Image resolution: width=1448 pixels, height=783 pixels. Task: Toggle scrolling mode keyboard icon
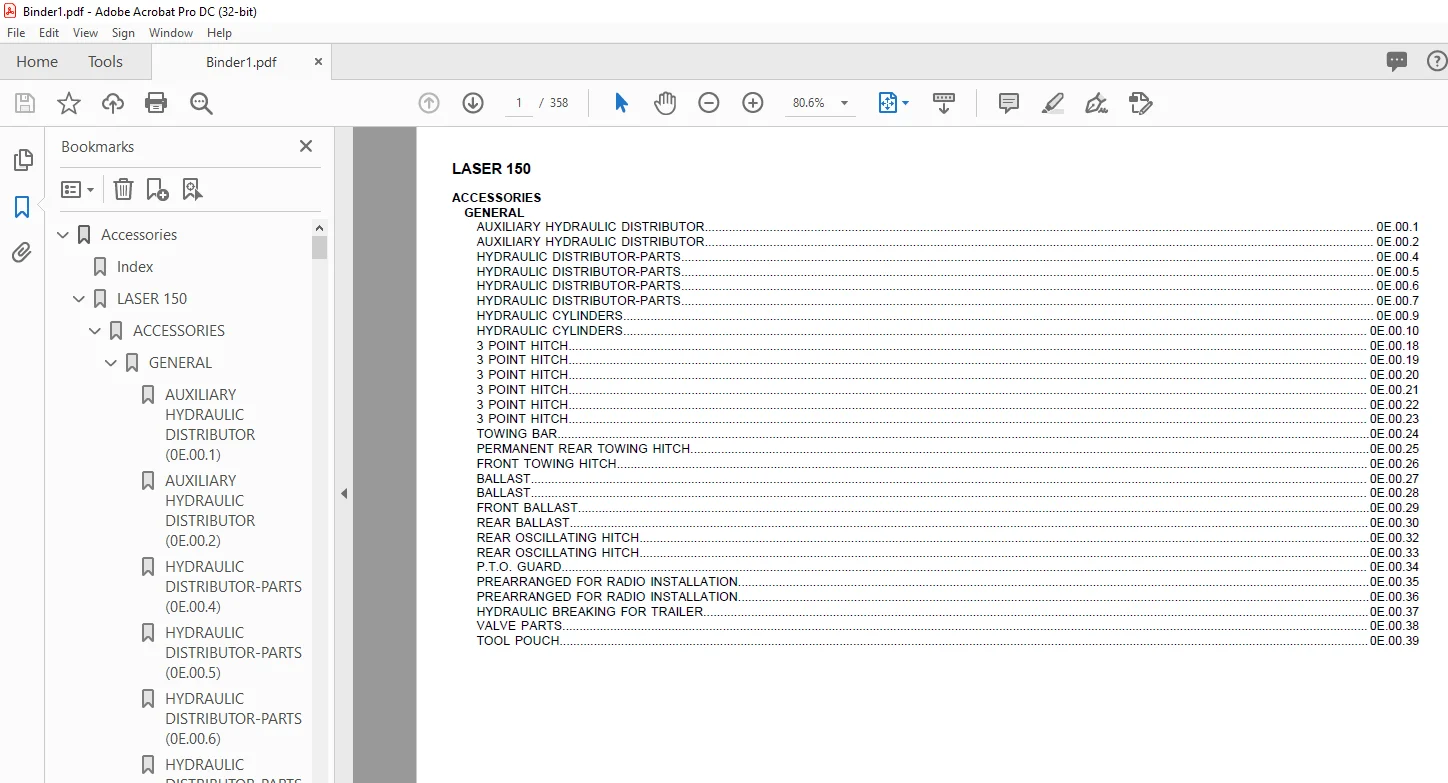[944, 103]
